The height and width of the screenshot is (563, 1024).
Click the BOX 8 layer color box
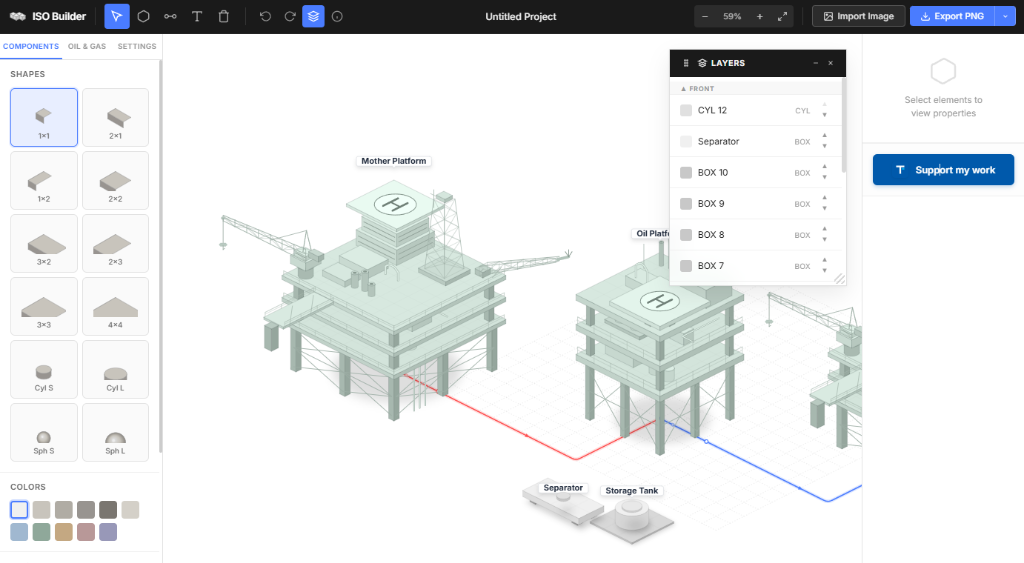click(x=686, y=234)
